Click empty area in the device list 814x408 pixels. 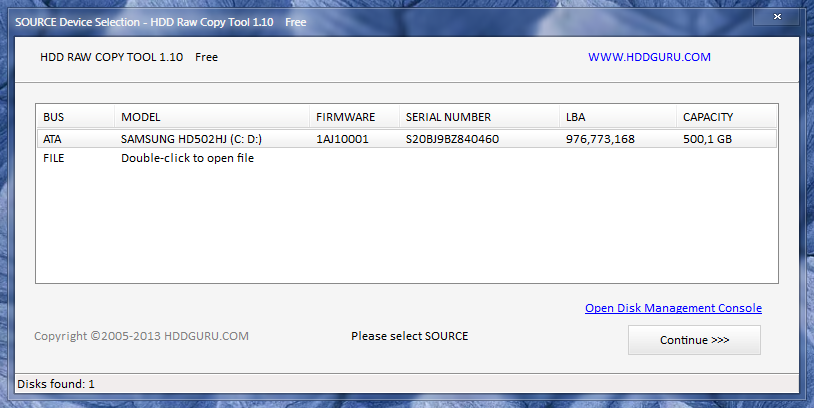pyautogui.click(x=400, y=230)
